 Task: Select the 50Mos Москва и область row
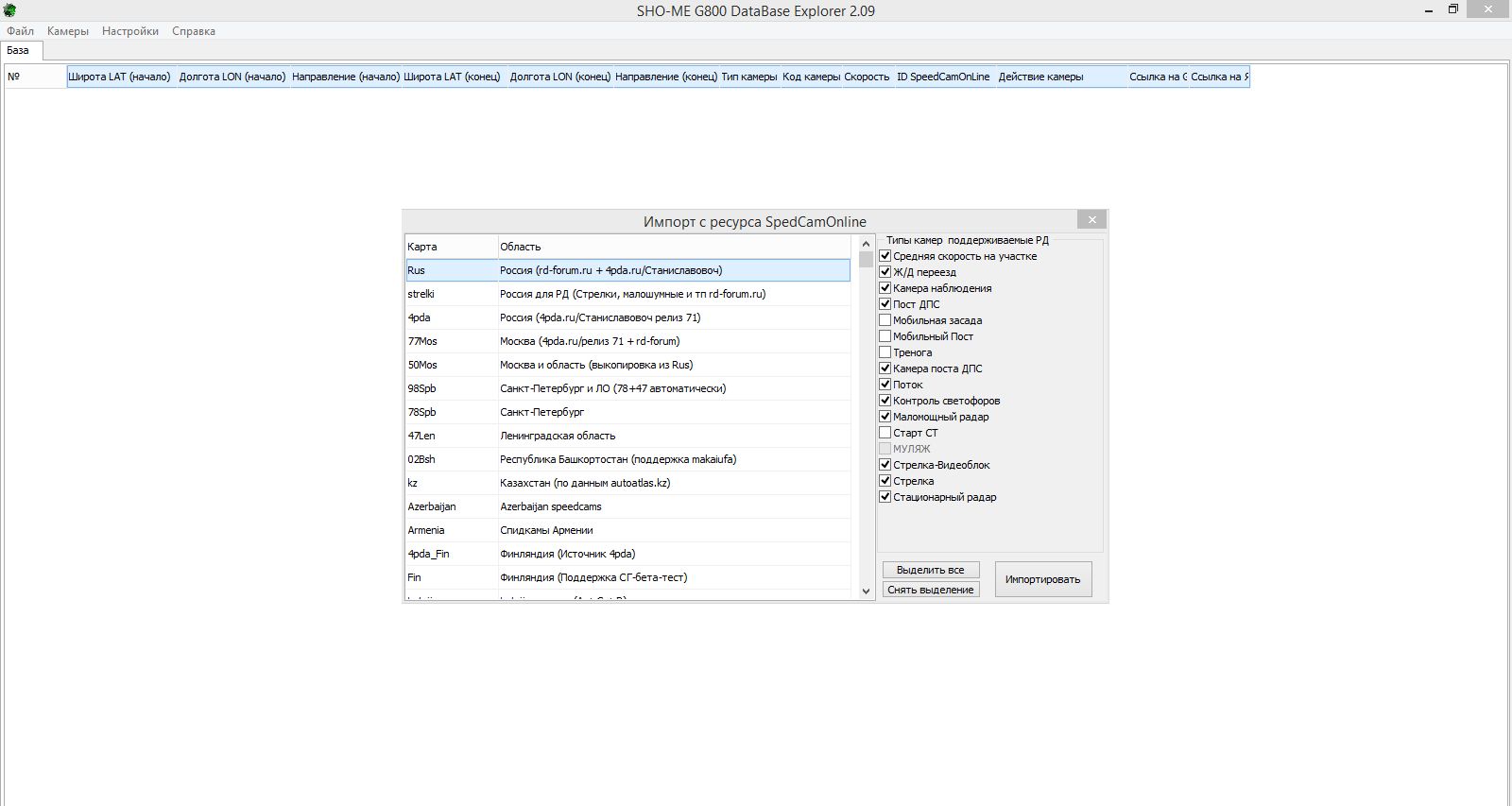point(627,365)
